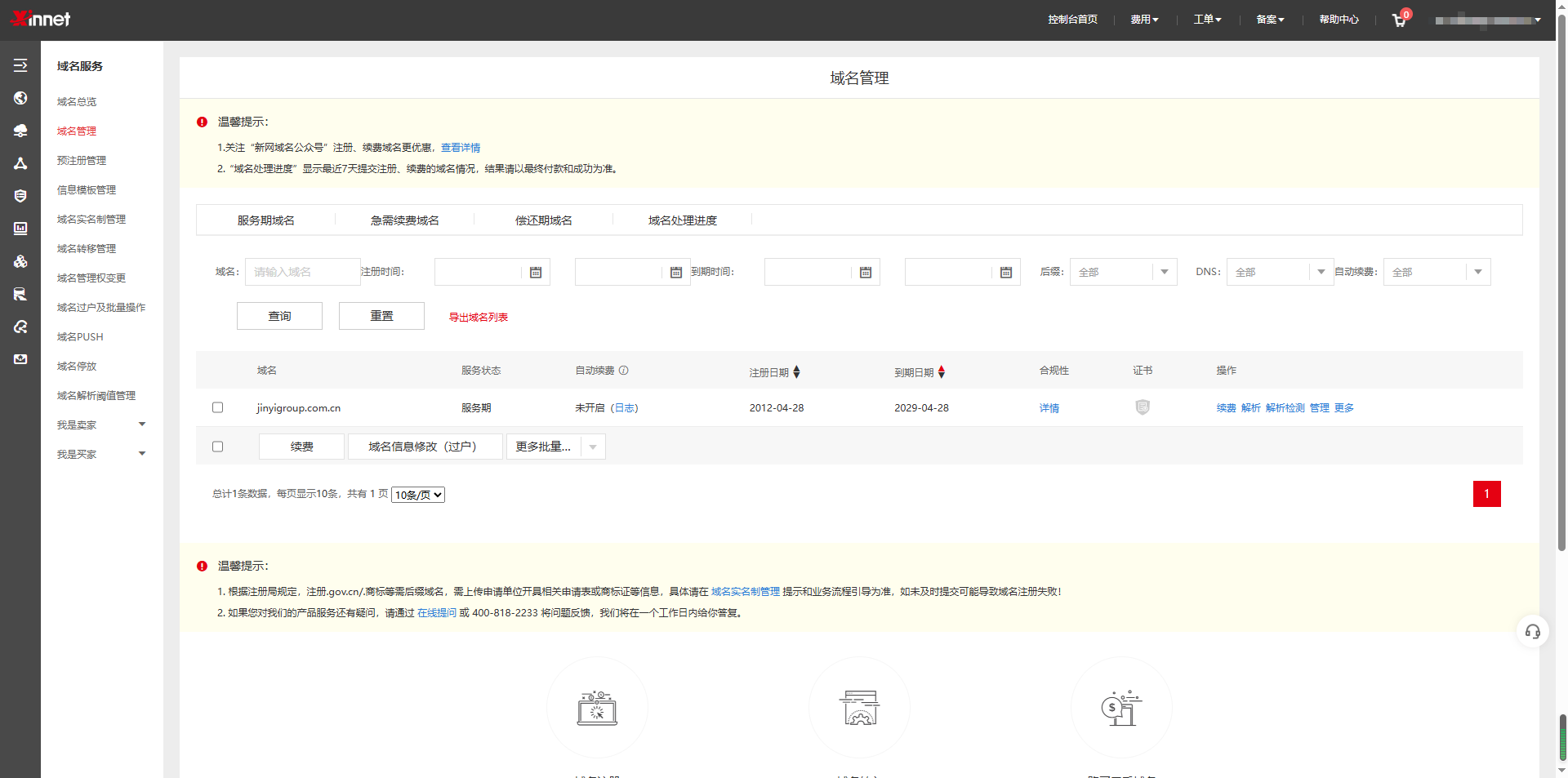Open the monitoring chart icon in sidebar

[x=21, y=229]
